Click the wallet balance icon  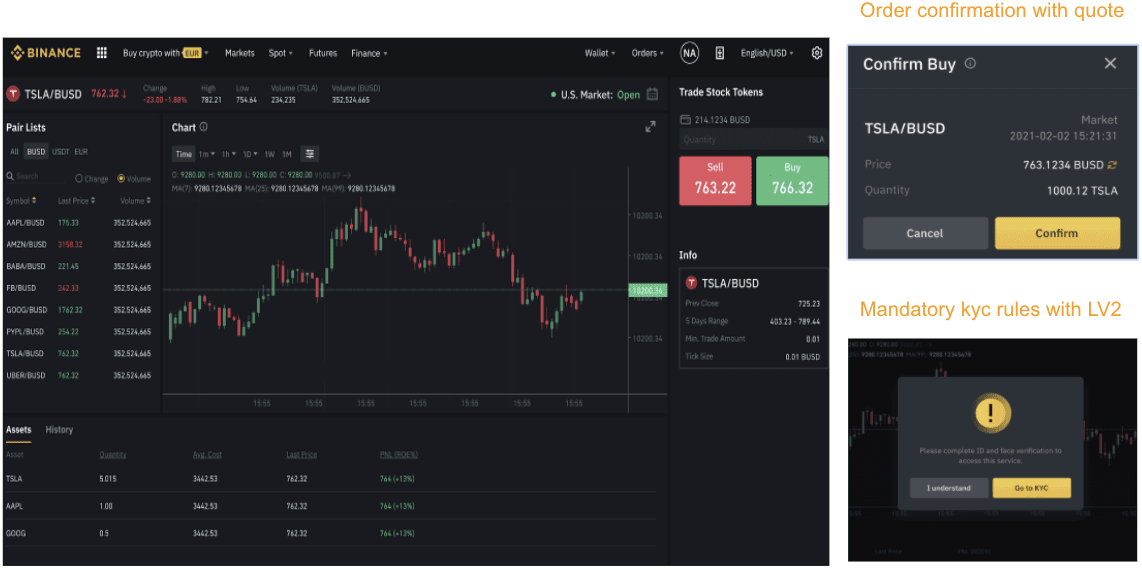coord(685,119)
